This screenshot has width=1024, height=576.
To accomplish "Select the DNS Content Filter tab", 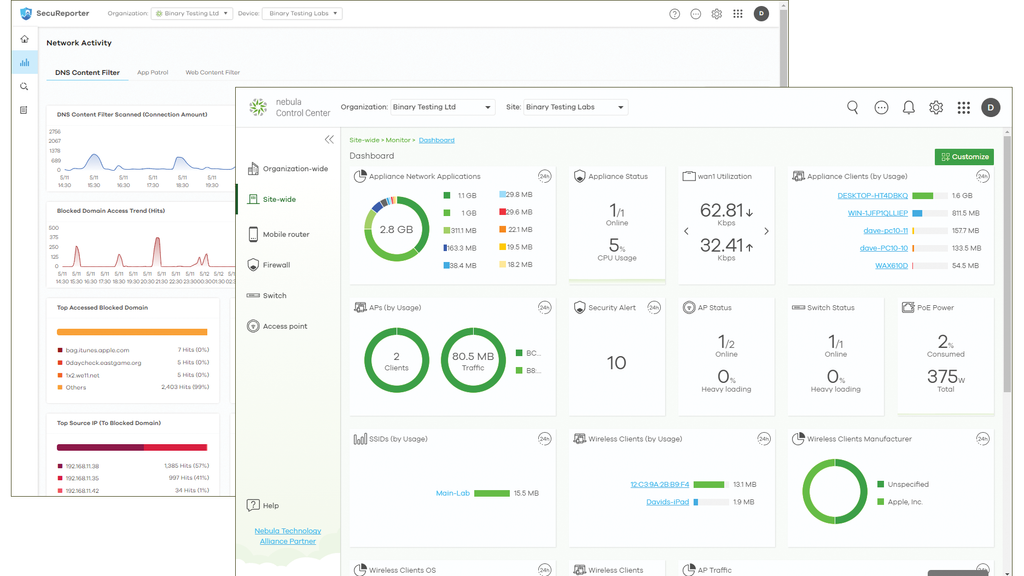I will 88,72.
